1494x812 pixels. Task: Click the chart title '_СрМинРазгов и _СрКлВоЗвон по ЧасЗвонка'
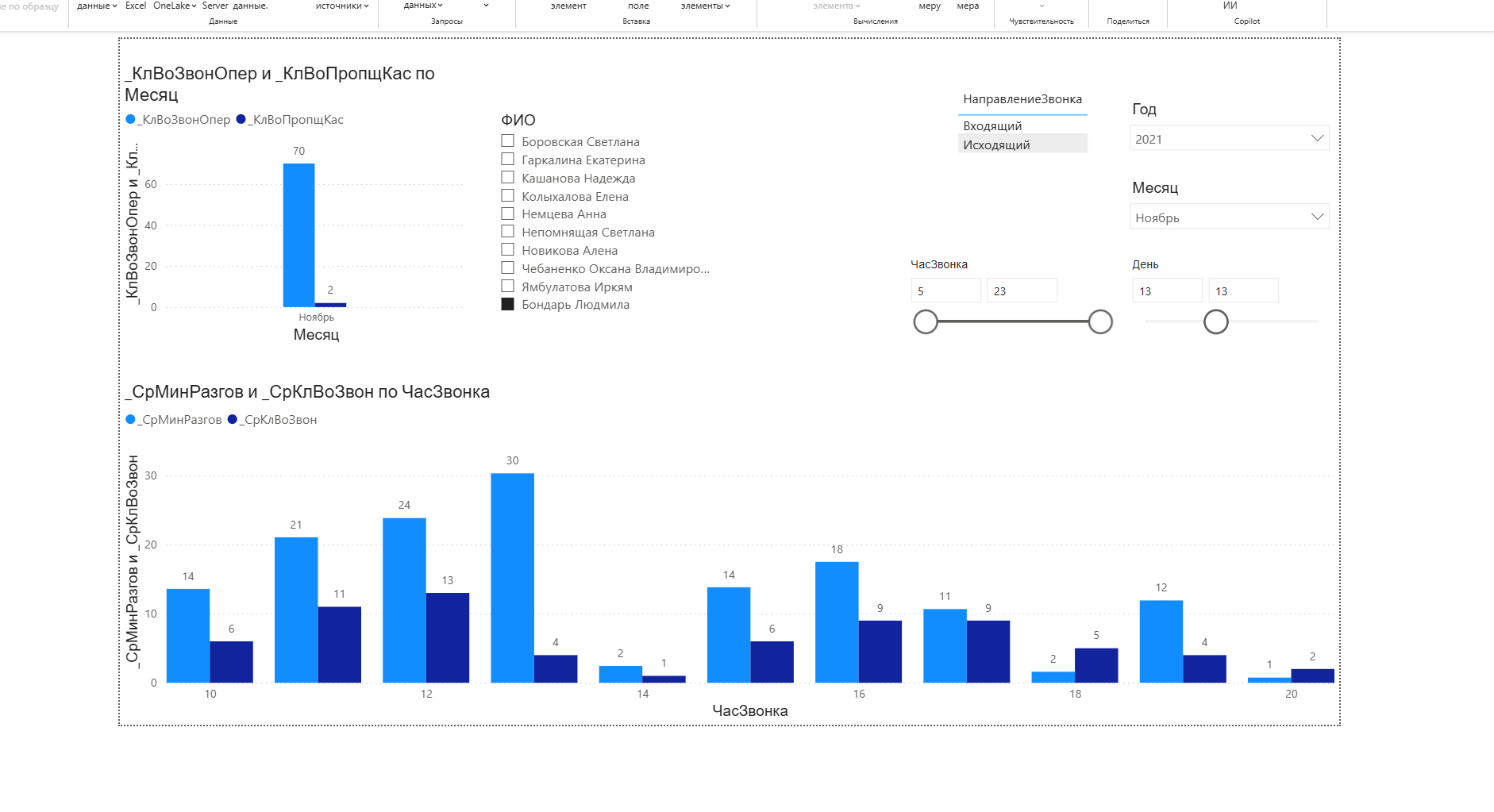pos(307,391)
